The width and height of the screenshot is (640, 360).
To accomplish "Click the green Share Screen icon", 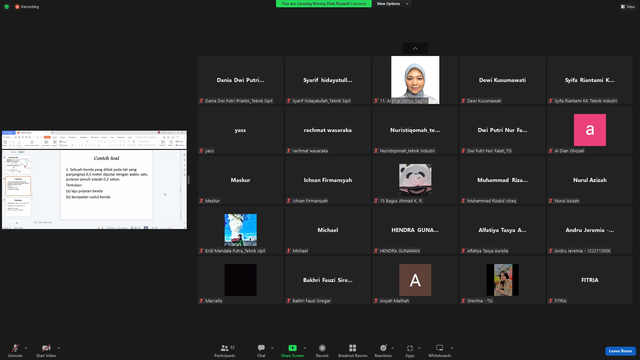I will (292, 348).
